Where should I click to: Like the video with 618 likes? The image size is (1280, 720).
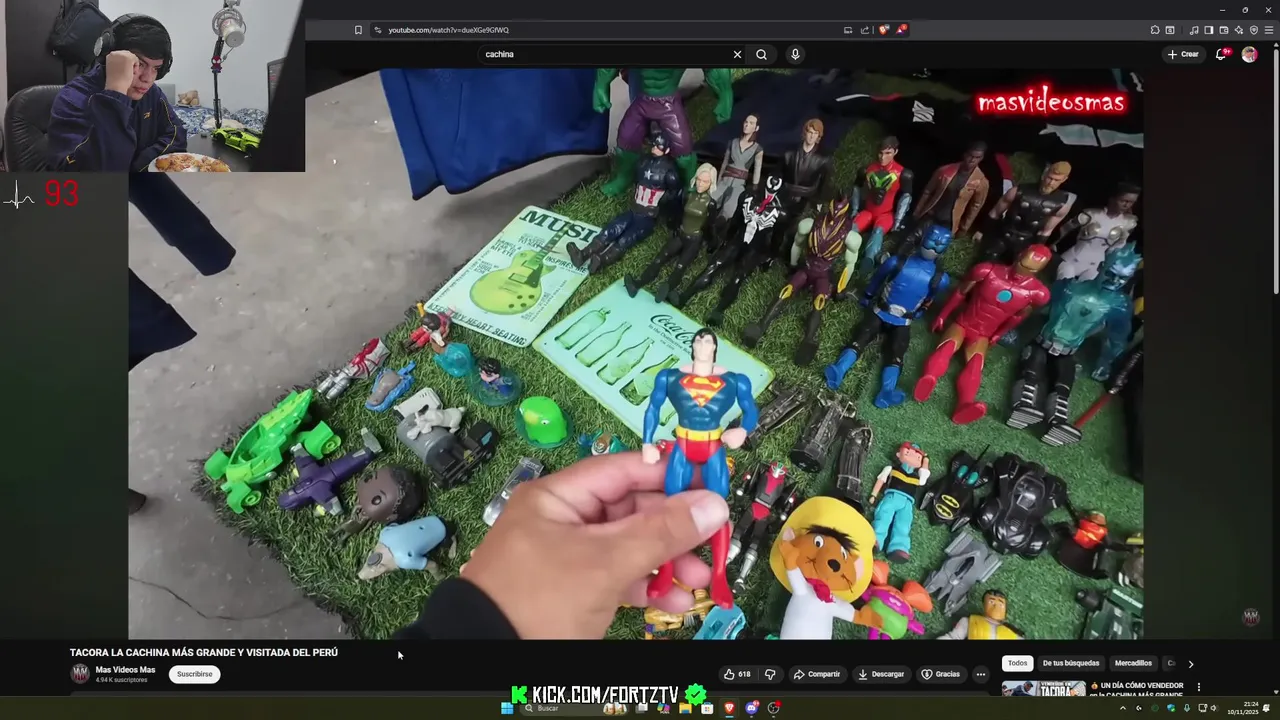(x=737, y=674)
